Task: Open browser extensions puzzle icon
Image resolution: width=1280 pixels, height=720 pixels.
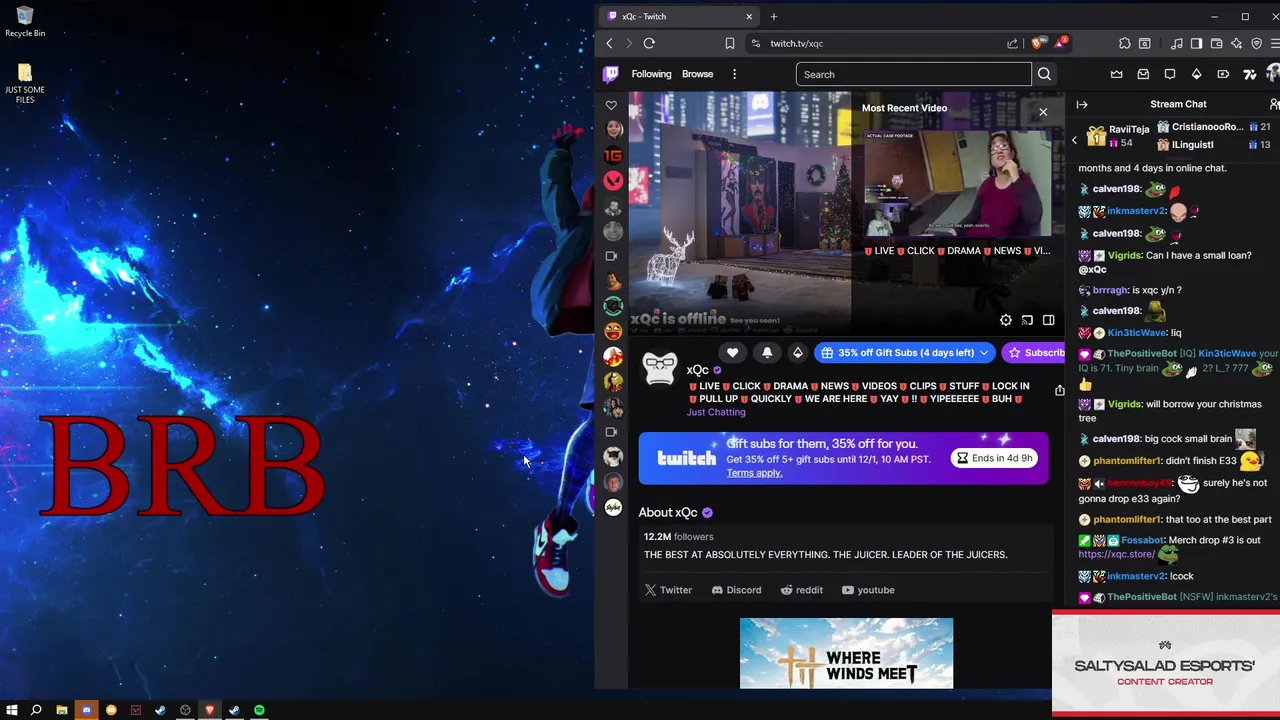Action: (1125, 43)
